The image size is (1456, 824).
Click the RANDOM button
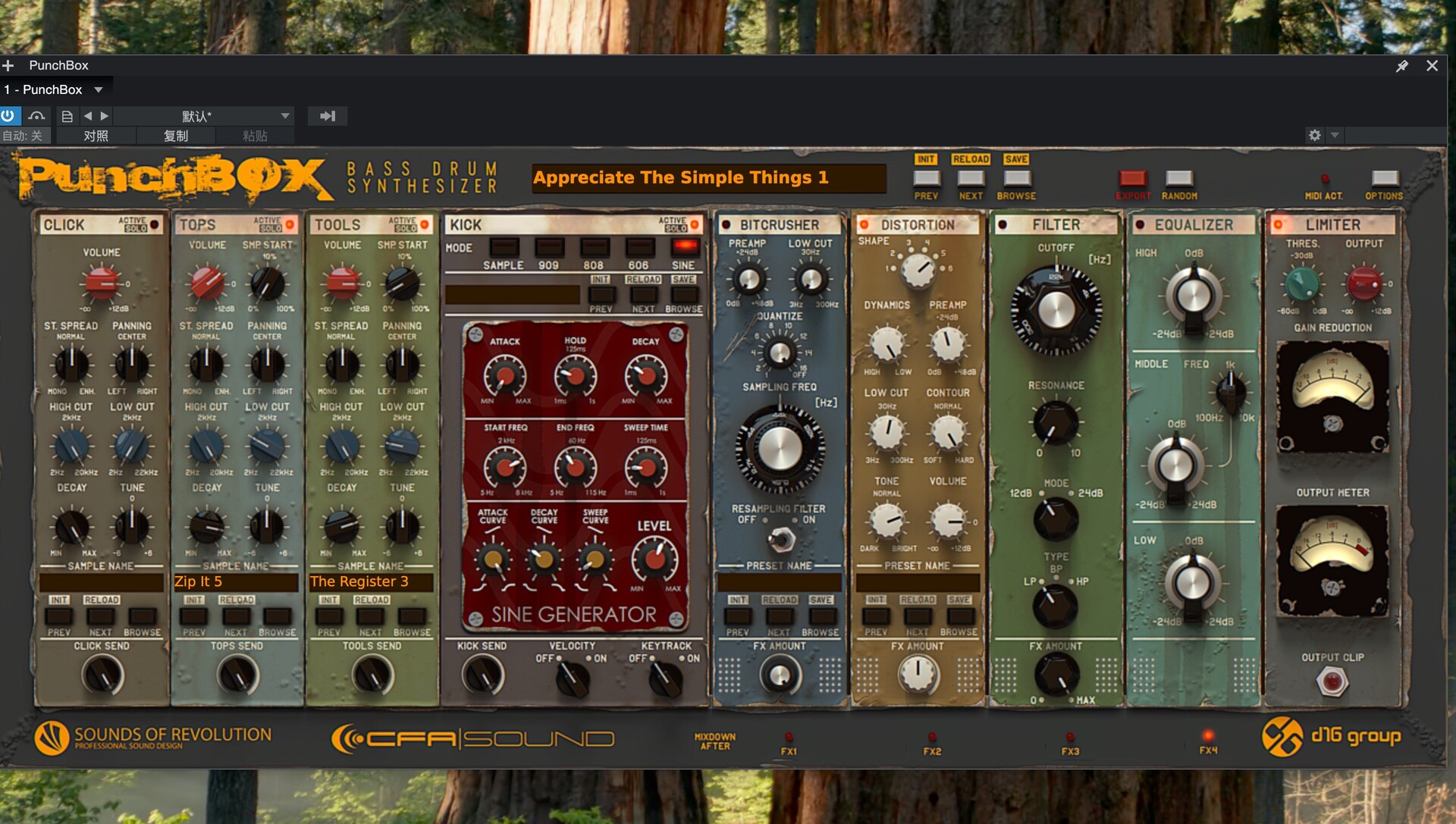[1178, 179]
